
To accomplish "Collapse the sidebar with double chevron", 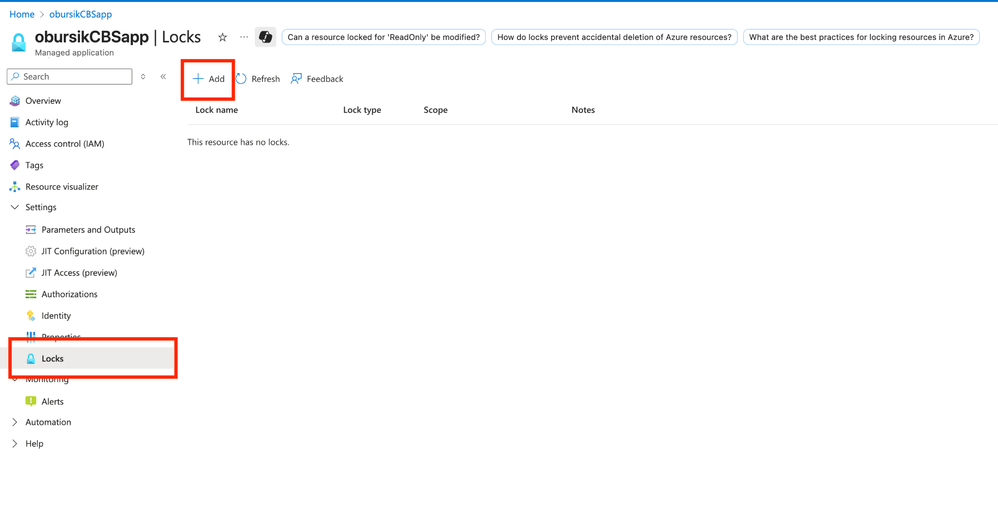I will tap(163, 77).
